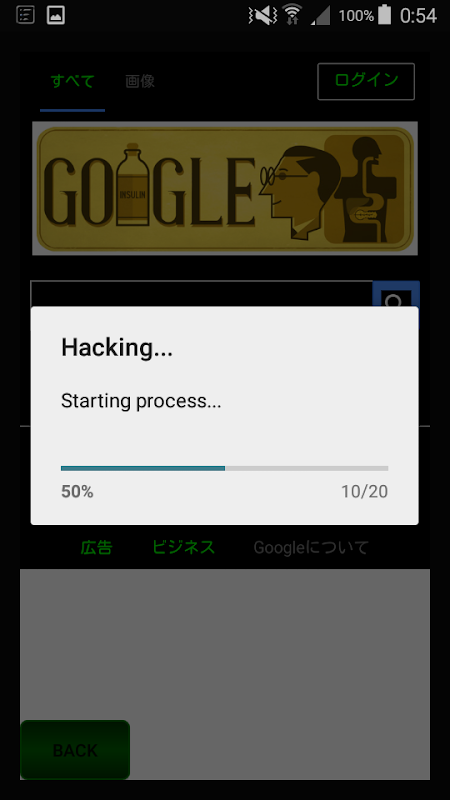Tap the vibrate mute status icon
Screen dimensions: 450x800
(263, 15)
